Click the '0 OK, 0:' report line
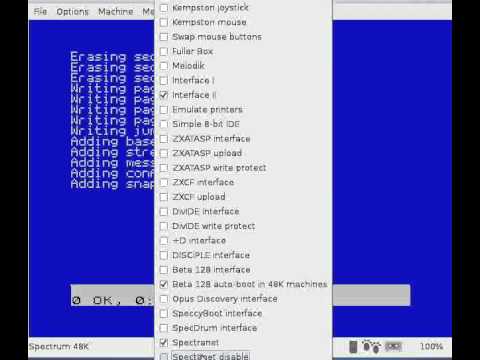The image size is (480, 360). click(x=113, y=300)
